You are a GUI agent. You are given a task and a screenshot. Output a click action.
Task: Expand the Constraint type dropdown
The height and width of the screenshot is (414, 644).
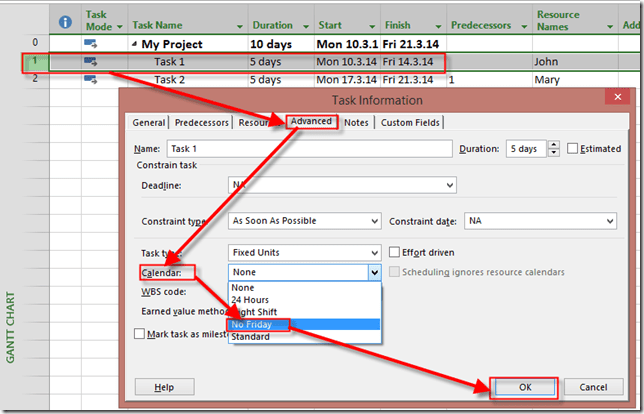coord(374,221)
